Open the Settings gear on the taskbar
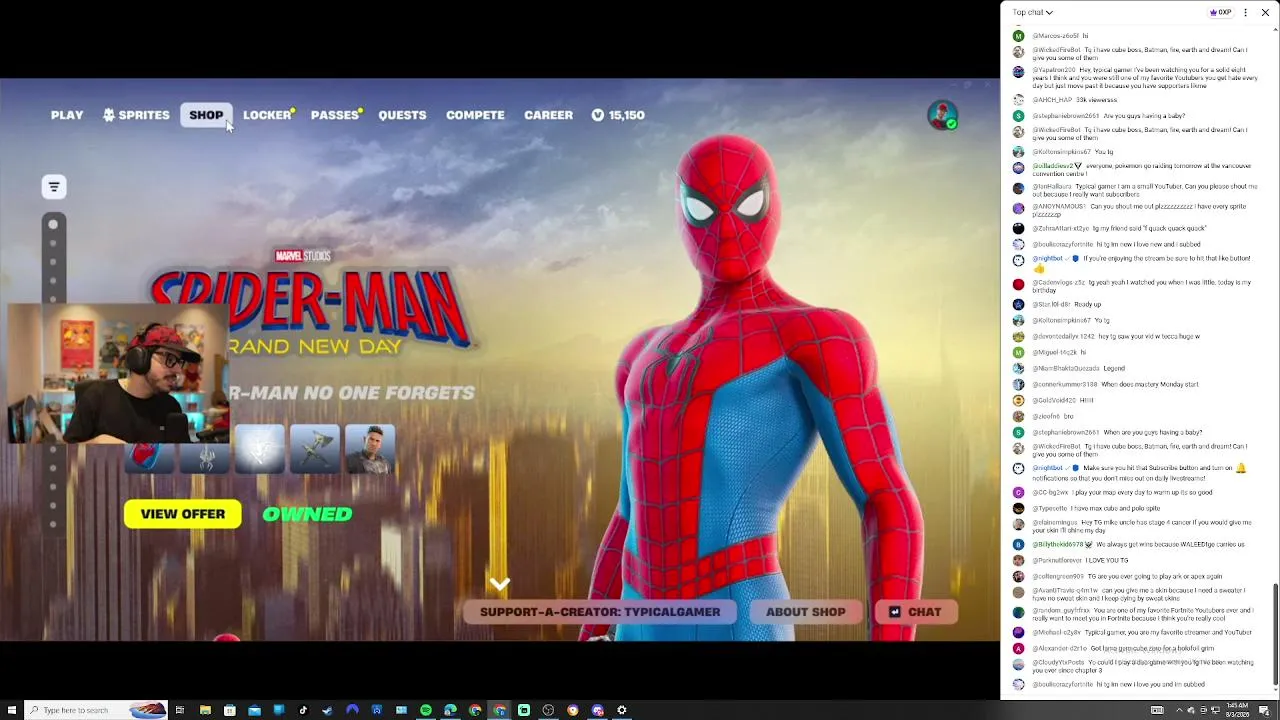 (x=622, y=710)
